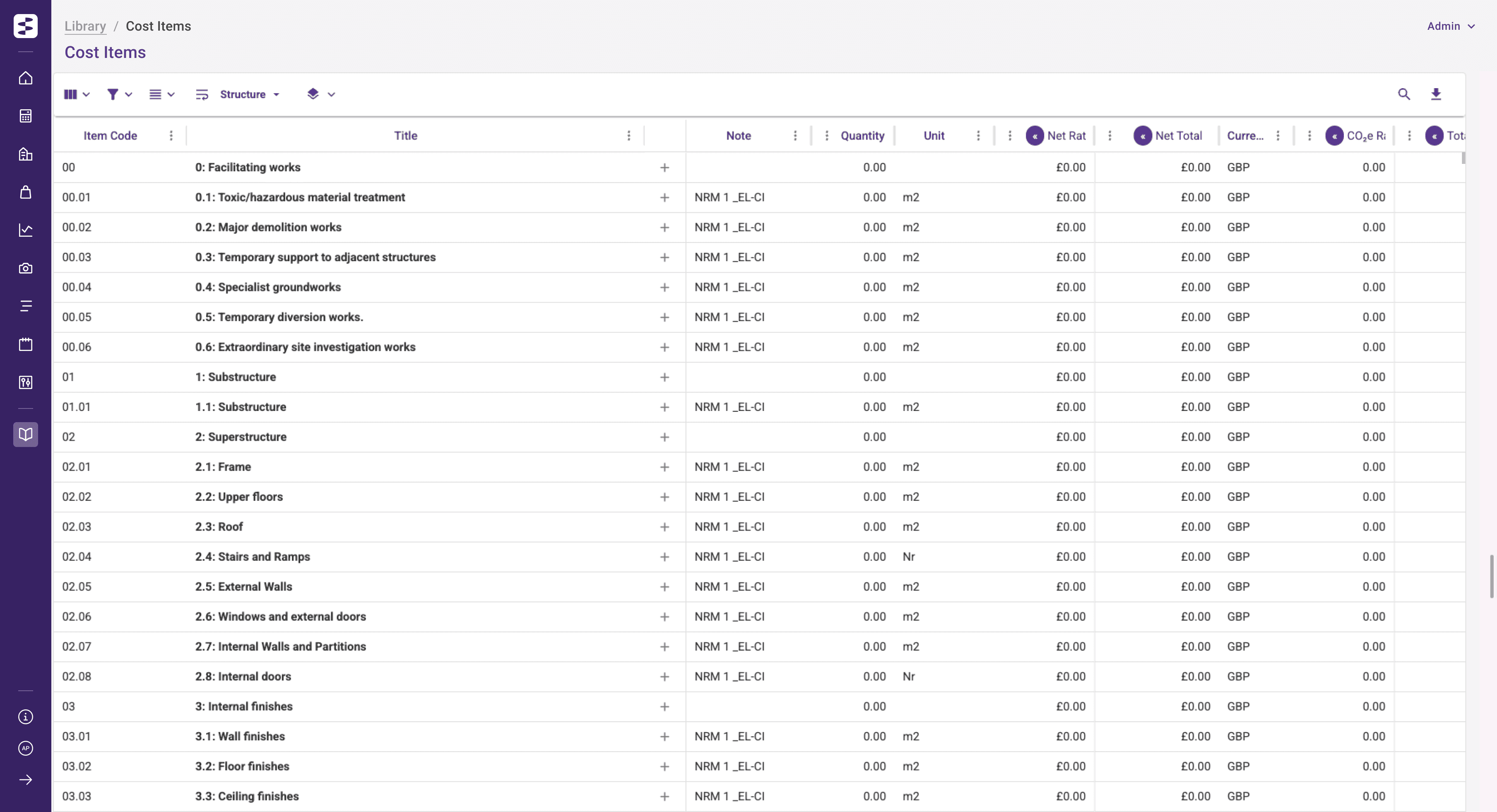Image resolution: width=1497 pixels, height=812 pixels.
Task: Click the info circle icon
Action: [x=26, y=717]
